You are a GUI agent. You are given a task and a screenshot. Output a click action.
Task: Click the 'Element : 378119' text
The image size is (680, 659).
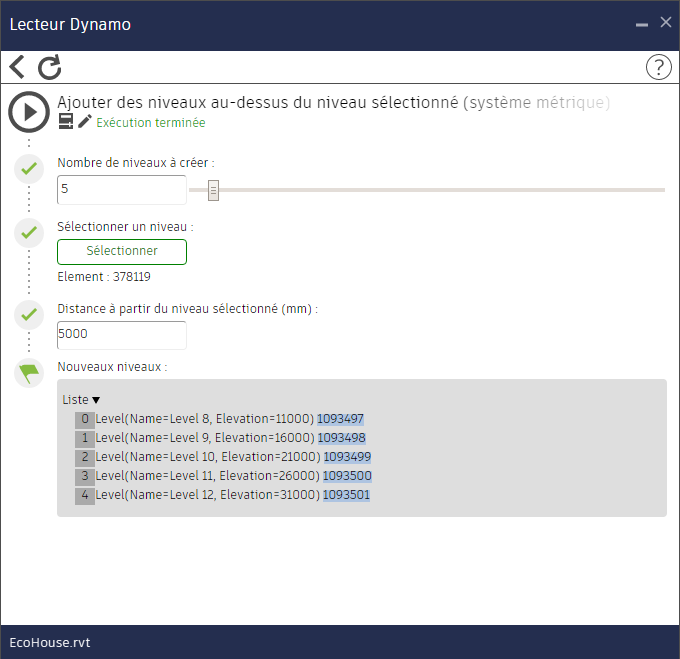pos(104,277)
